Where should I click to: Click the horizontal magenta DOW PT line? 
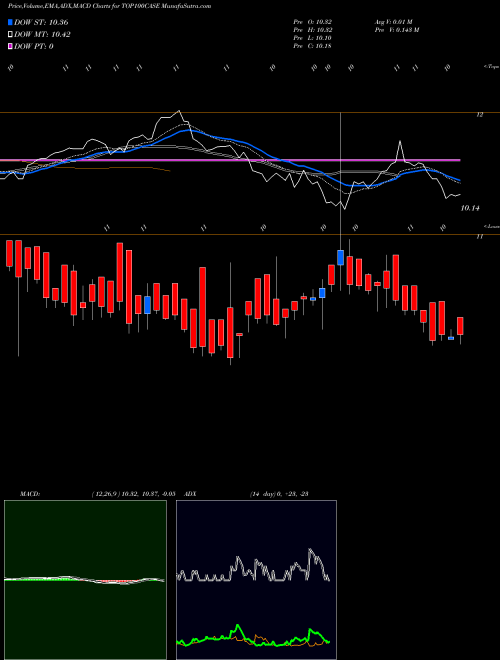click(230, 160)
